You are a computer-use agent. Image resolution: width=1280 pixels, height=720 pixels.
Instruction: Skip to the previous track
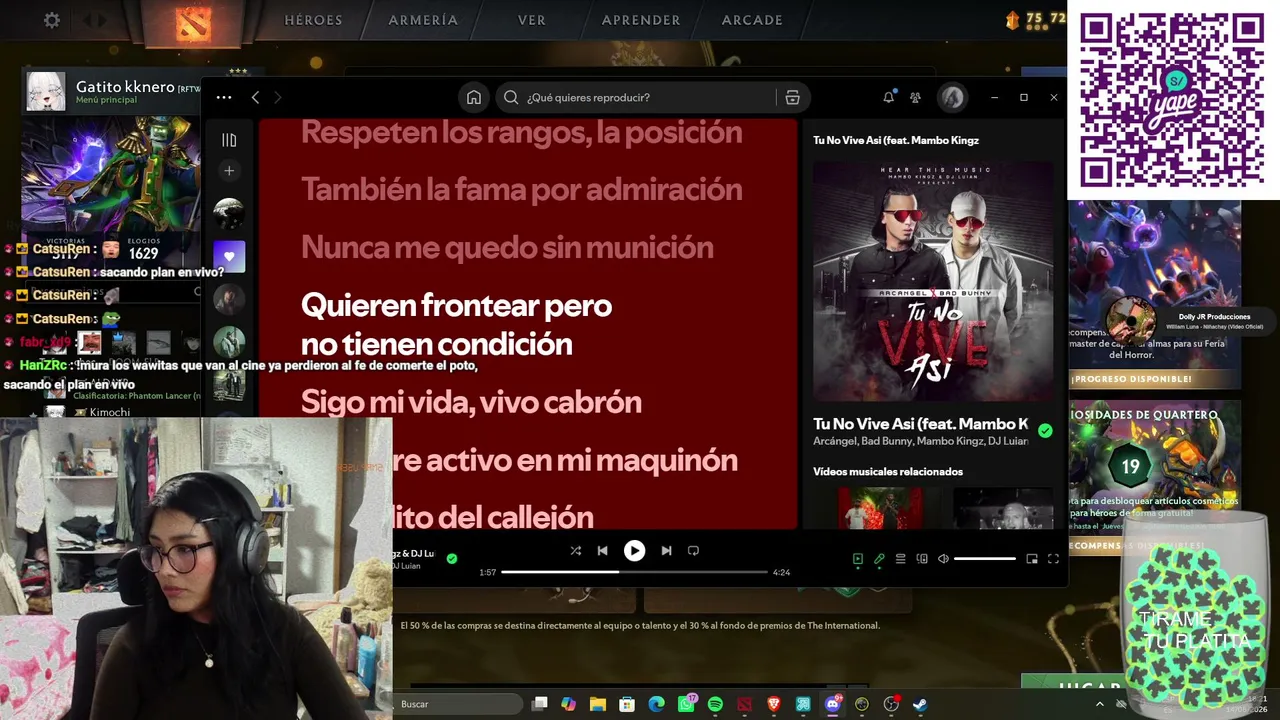(x=602, y=550)
